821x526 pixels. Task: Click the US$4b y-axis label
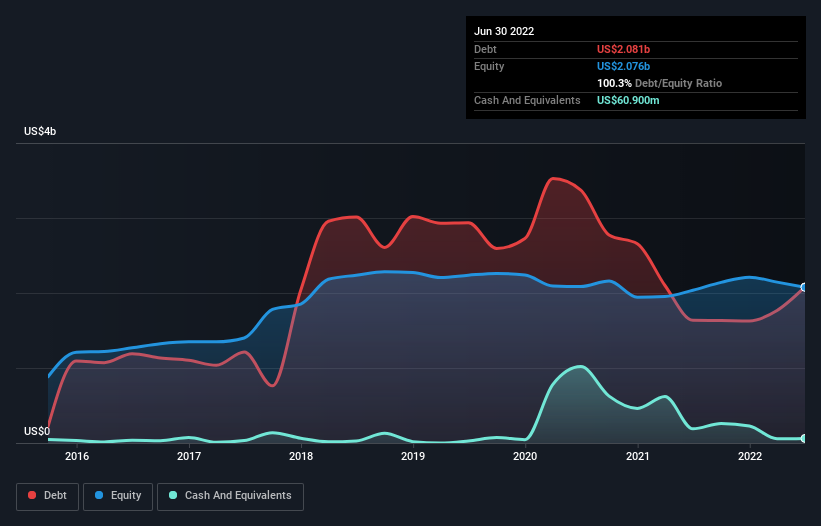coord(40,131)
